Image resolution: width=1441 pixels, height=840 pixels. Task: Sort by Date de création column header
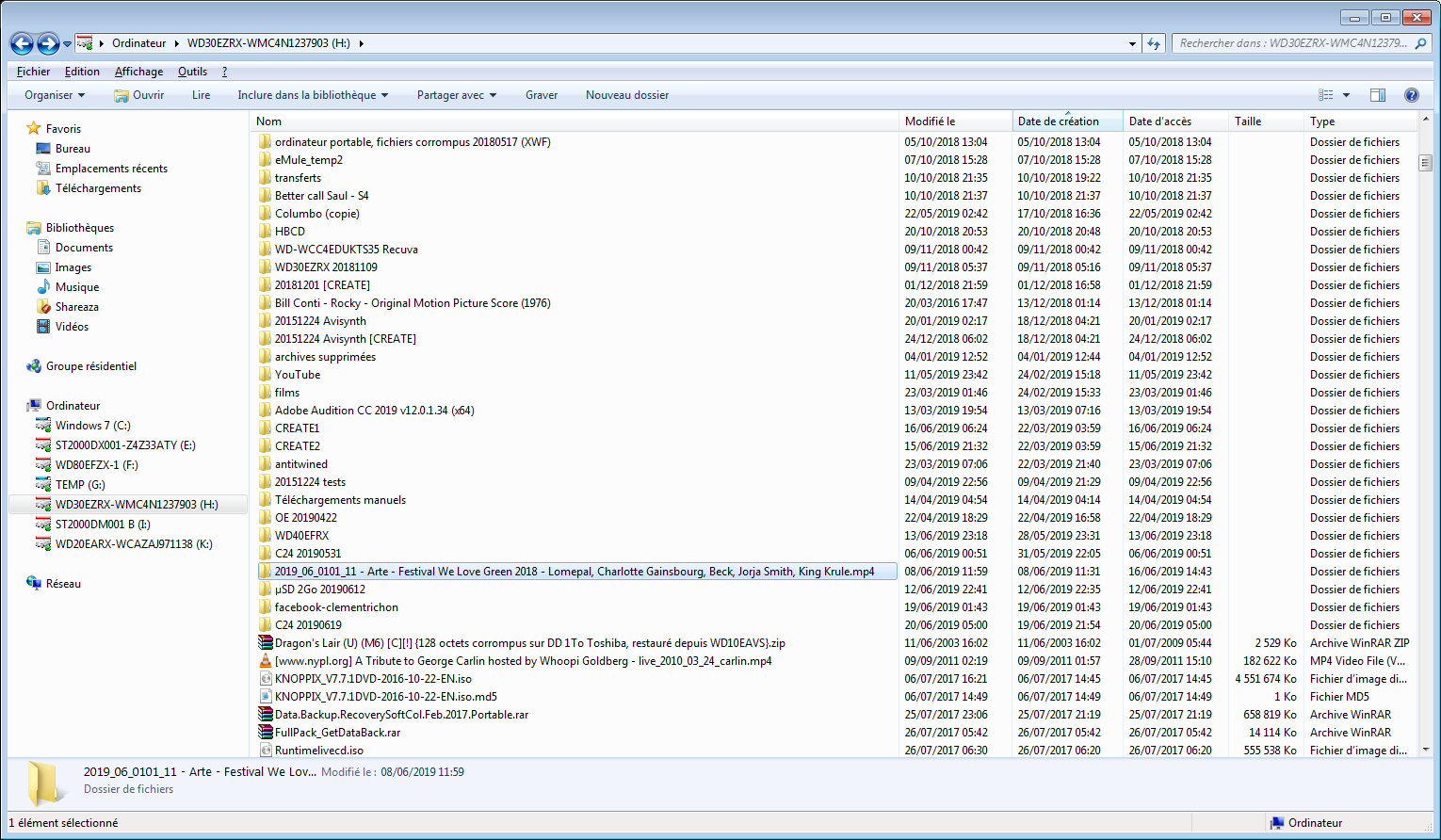click(1067, 121)
